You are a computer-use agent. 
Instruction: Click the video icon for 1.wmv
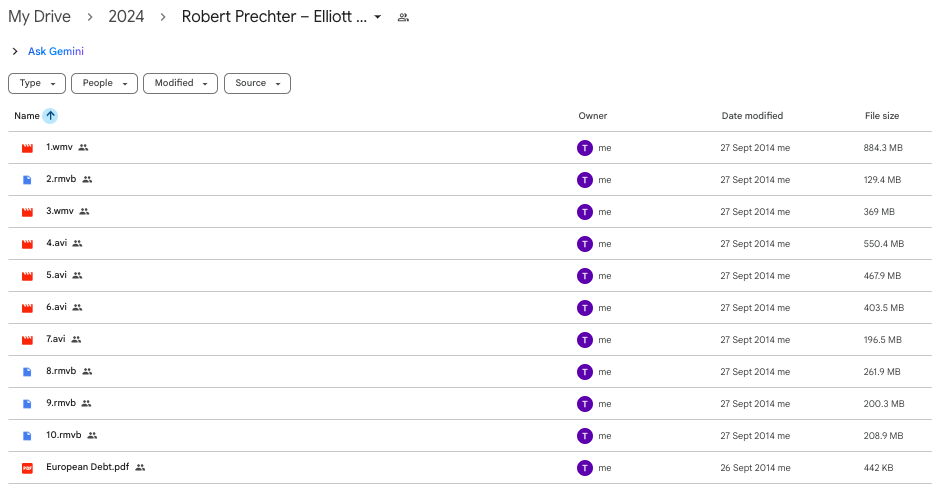[27, 148]
